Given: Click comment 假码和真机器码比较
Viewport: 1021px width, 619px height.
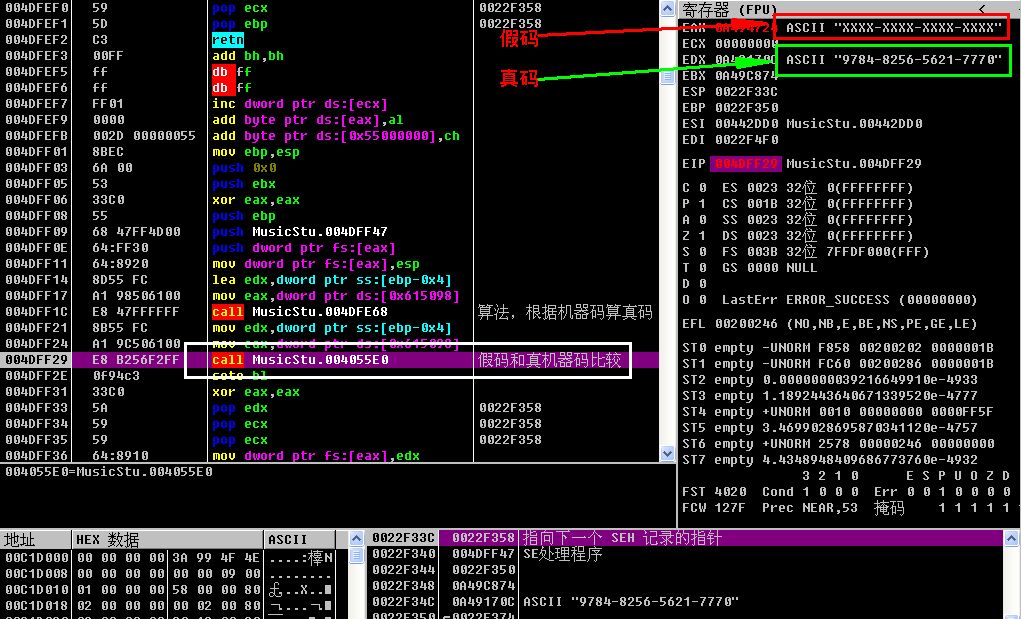Looking at the screenshot, I should [x=550, y=360].
